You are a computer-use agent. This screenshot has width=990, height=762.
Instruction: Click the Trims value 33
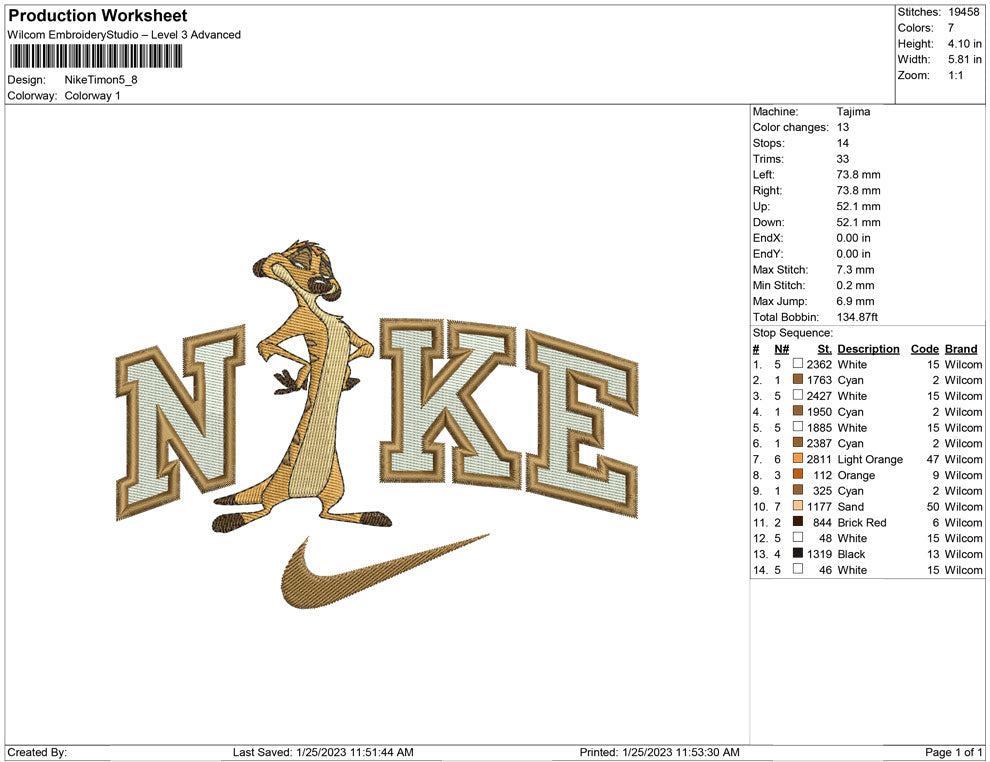click(843, 159)
